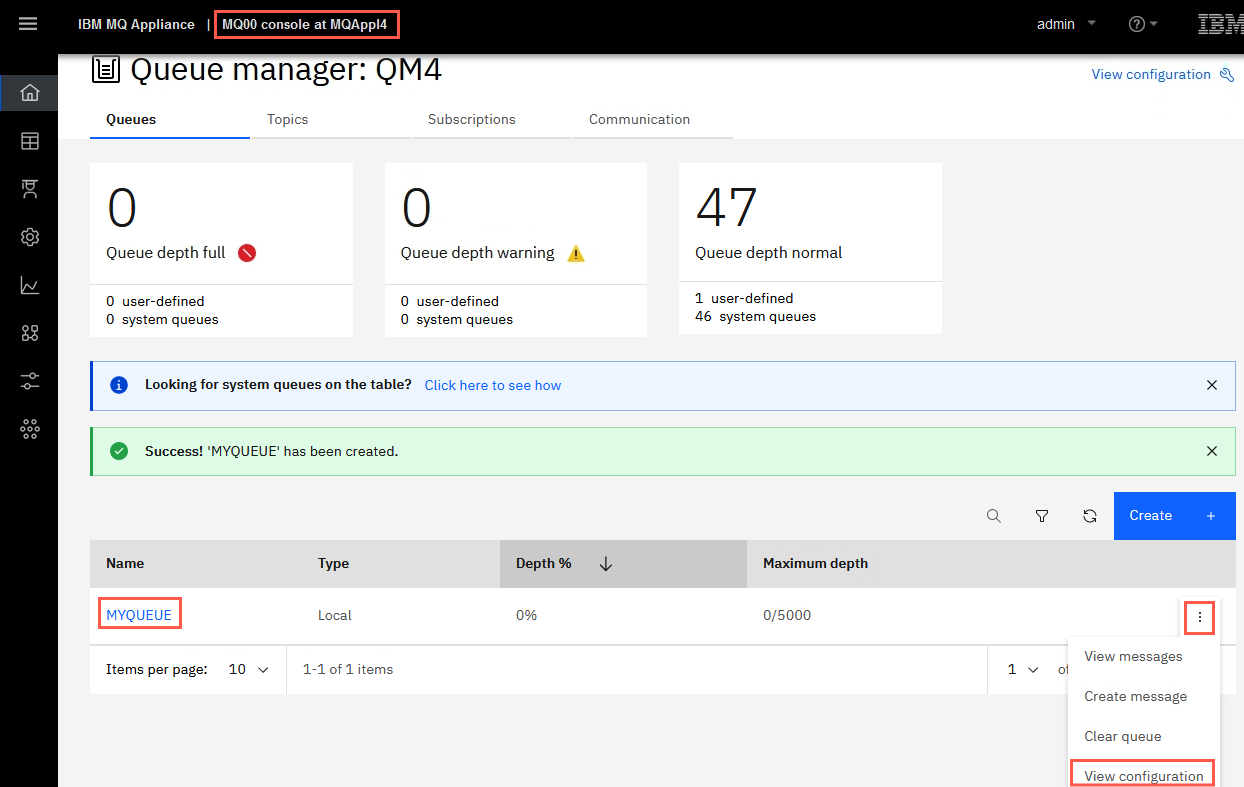Click the queue manager icon beside the title
Viewport: 1244px width, 787px height.
[x=106, y=69]
